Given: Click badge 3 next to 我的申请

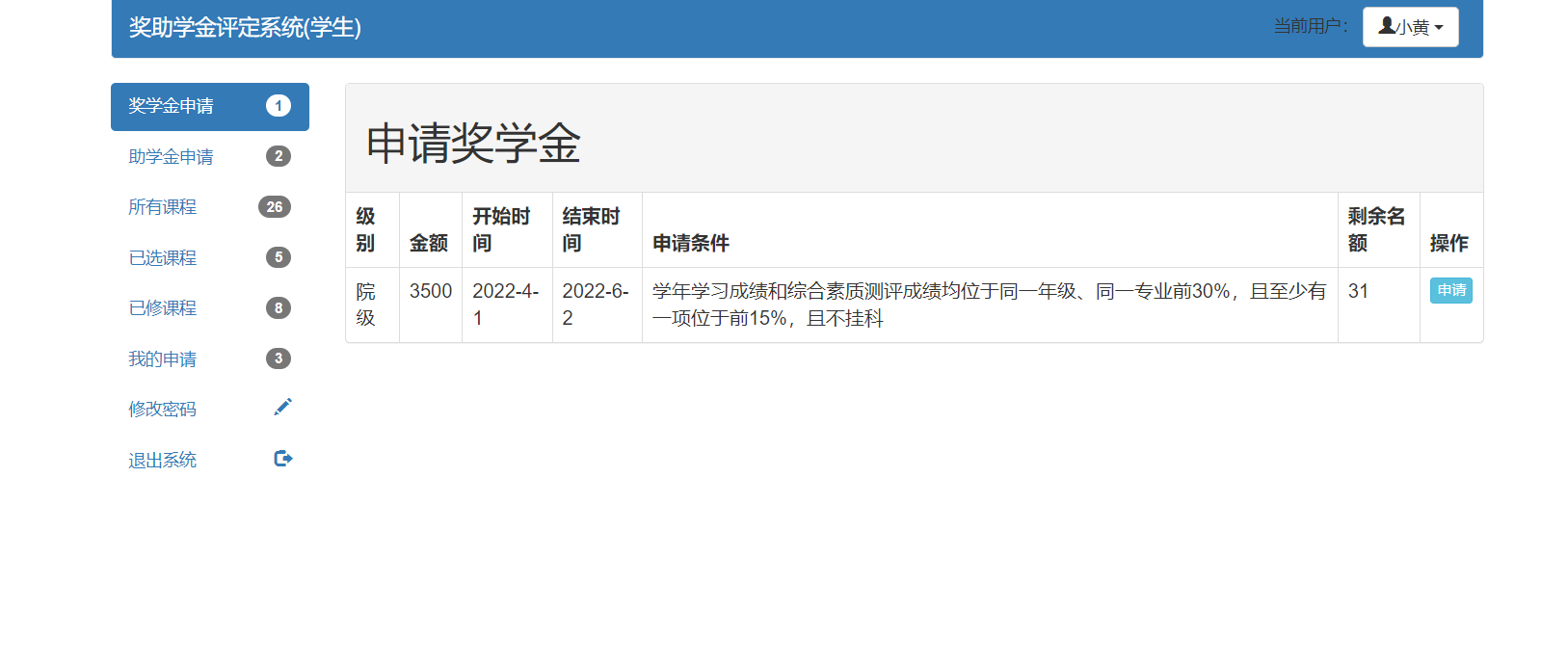Looking at the screenshot, I should click(x=279, y=358).
